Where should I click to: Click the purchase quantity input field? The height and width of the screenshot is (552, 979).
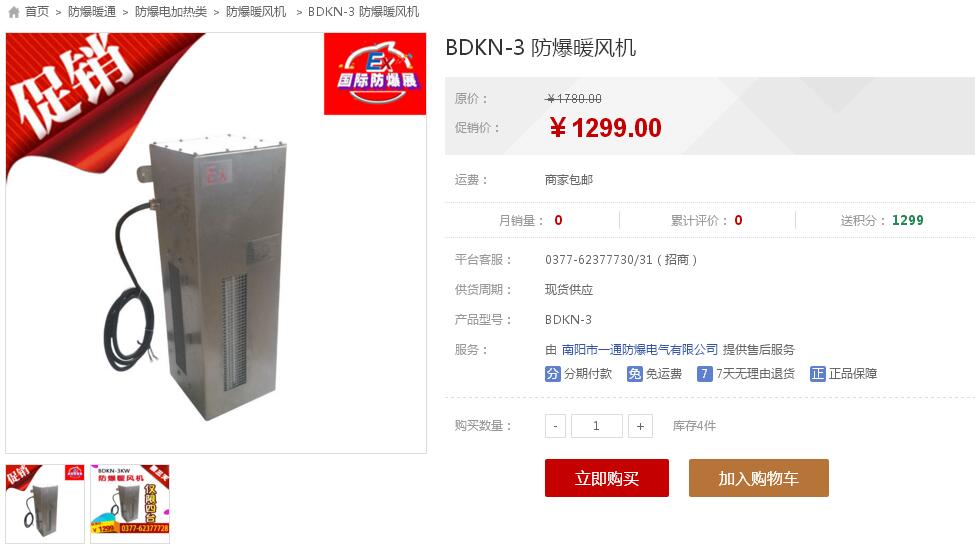coord(596,426)
